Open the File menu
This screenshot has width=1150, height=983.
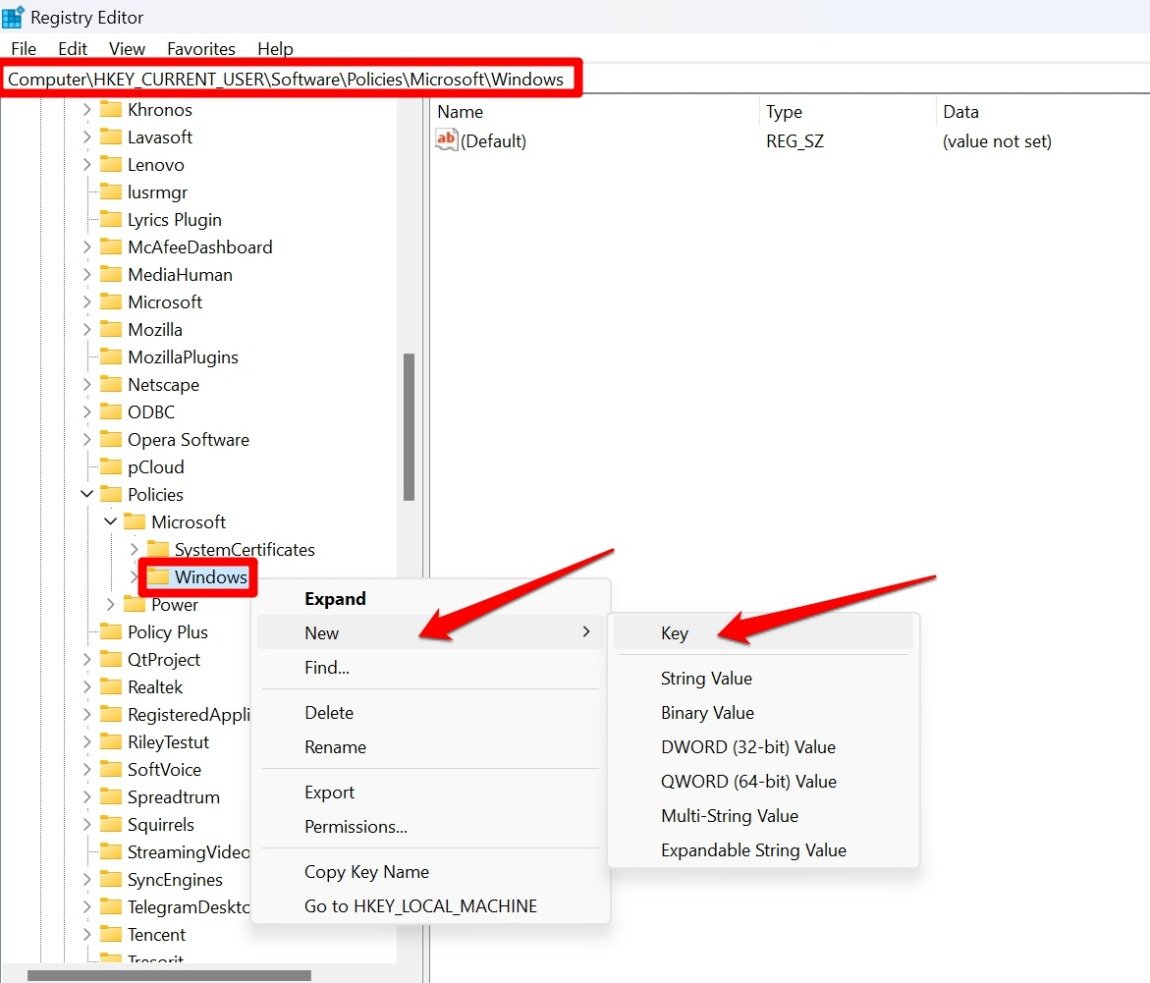23,48
